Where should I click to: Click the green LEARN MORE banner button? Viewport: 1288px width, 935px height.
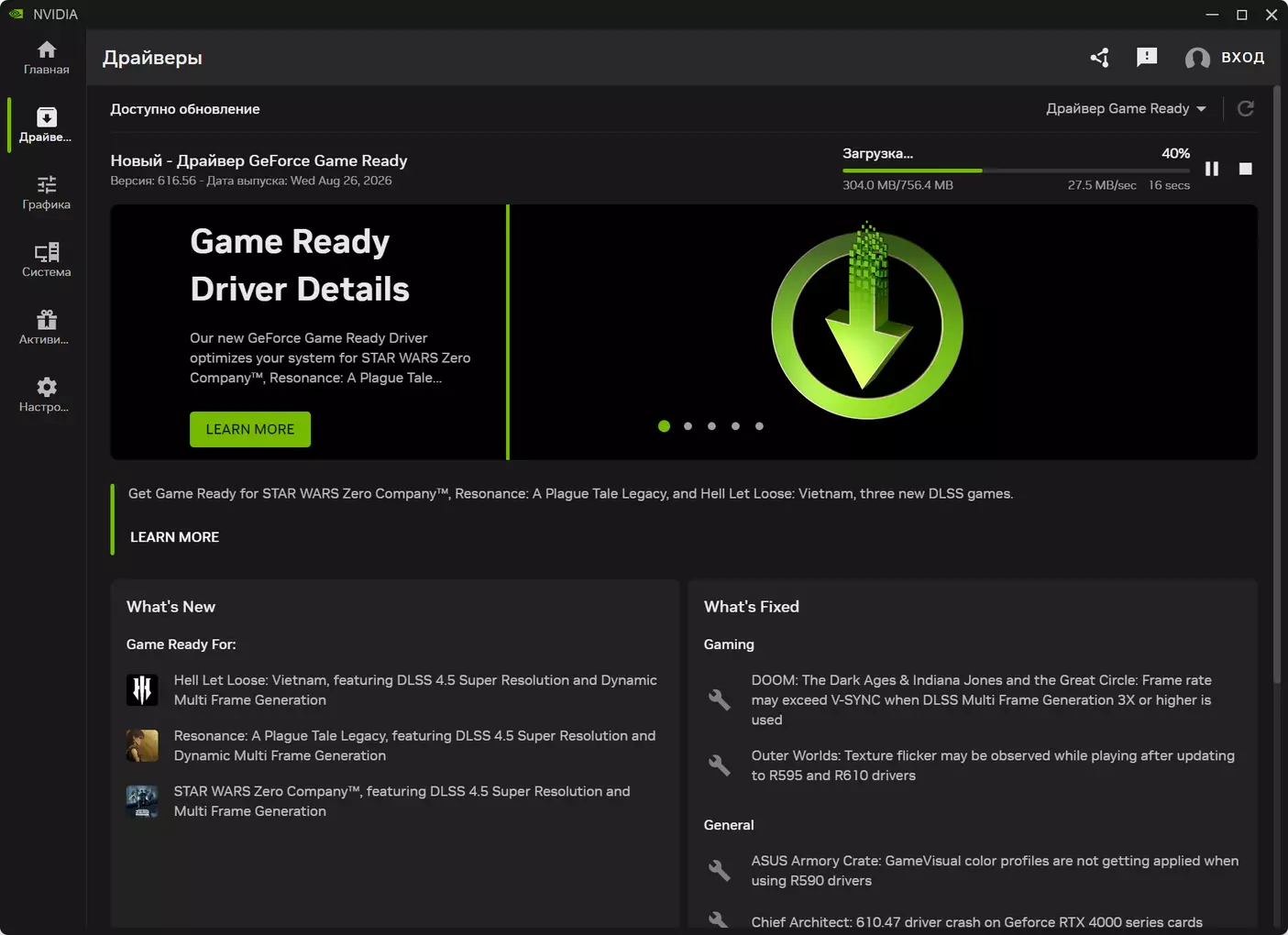(x=250, y=429)
